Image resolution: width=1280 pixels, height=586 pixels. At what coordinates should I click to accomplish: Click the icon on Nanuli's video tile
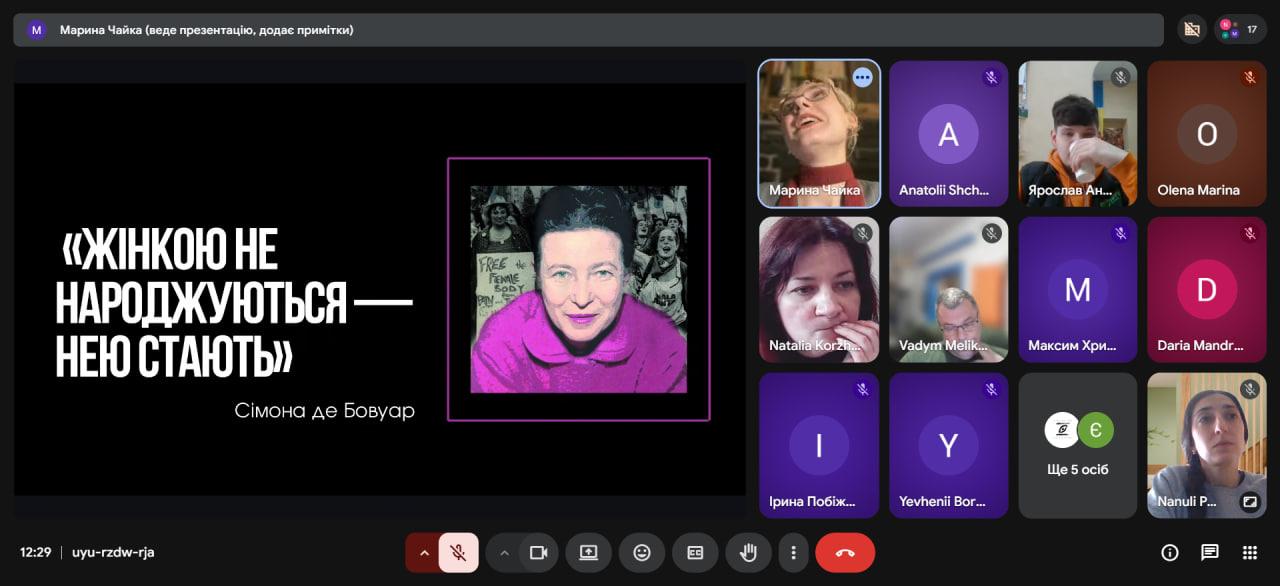1250,502
